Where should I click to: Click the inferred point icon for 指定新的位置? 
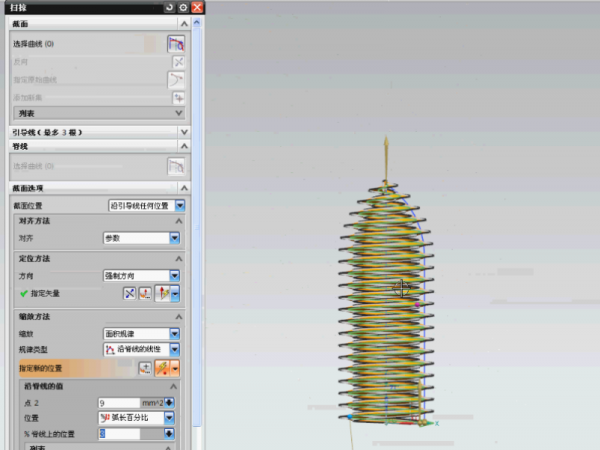pyautogui.click(x=160, y=368)
